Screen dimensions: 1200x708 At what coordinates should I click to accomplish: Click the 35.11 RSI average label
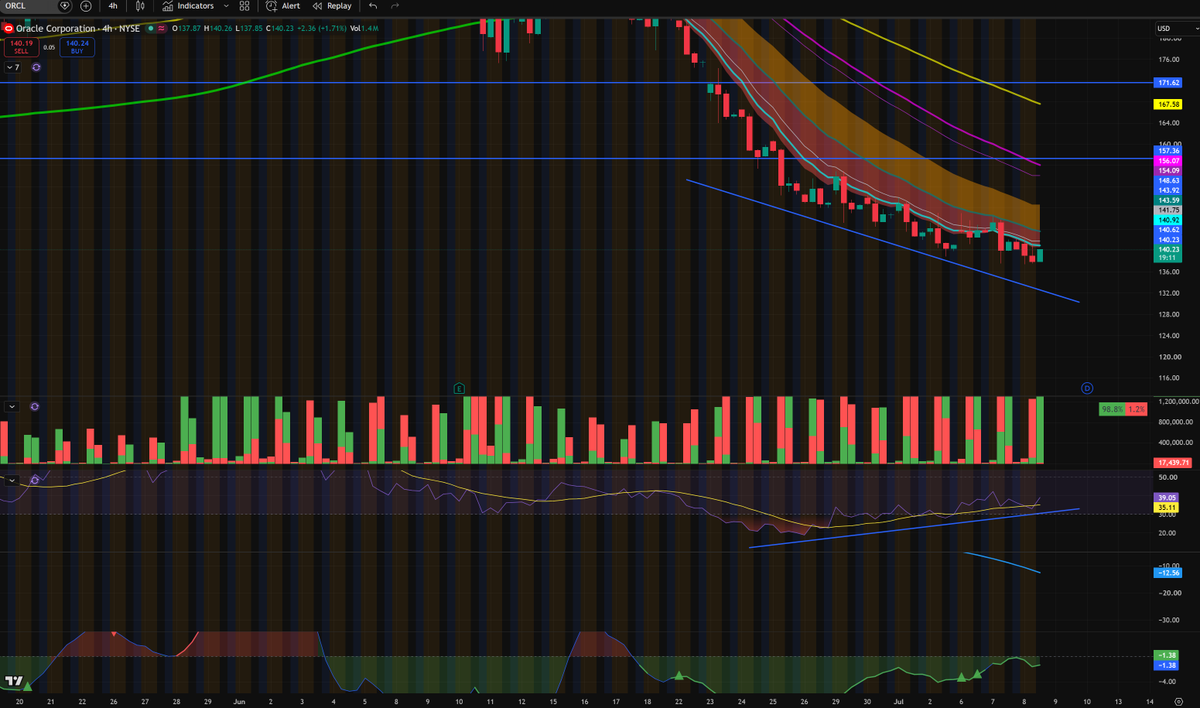click(x=1166, y=507)
